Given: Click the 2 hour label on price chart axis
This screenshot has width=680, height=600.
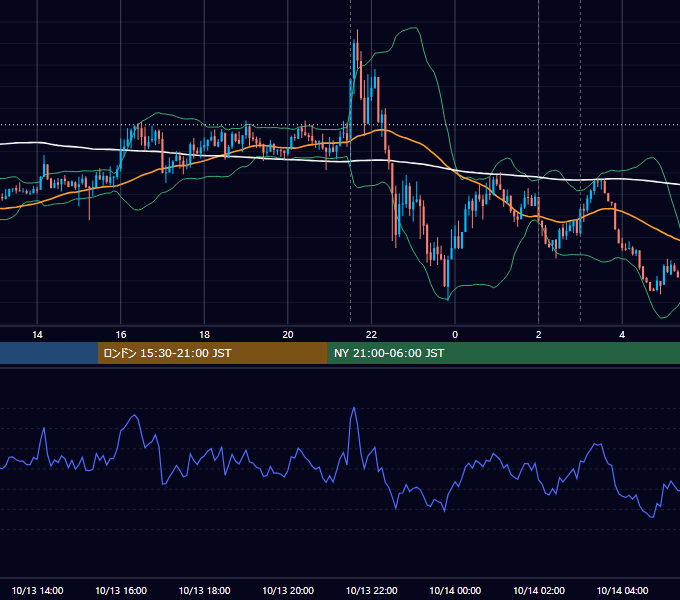Looking at the screenshot, I should coord(539,335).
